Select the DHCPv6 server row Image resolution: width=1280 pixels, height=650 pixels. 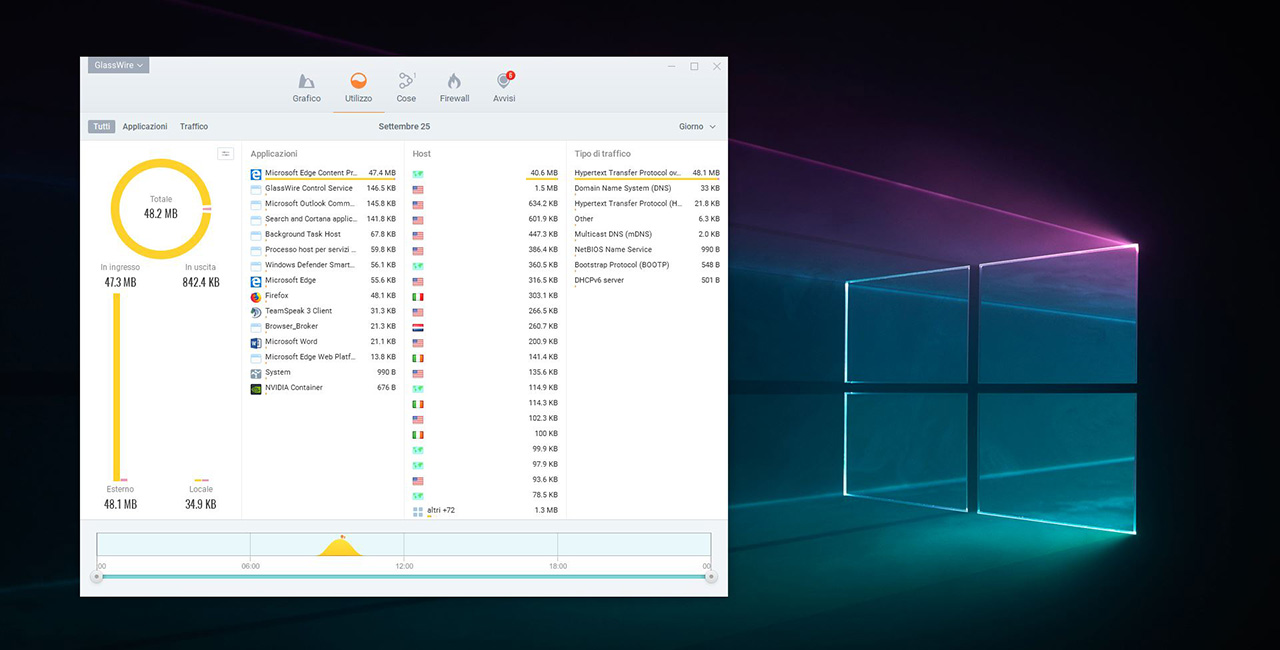click(x=646, y=281)
